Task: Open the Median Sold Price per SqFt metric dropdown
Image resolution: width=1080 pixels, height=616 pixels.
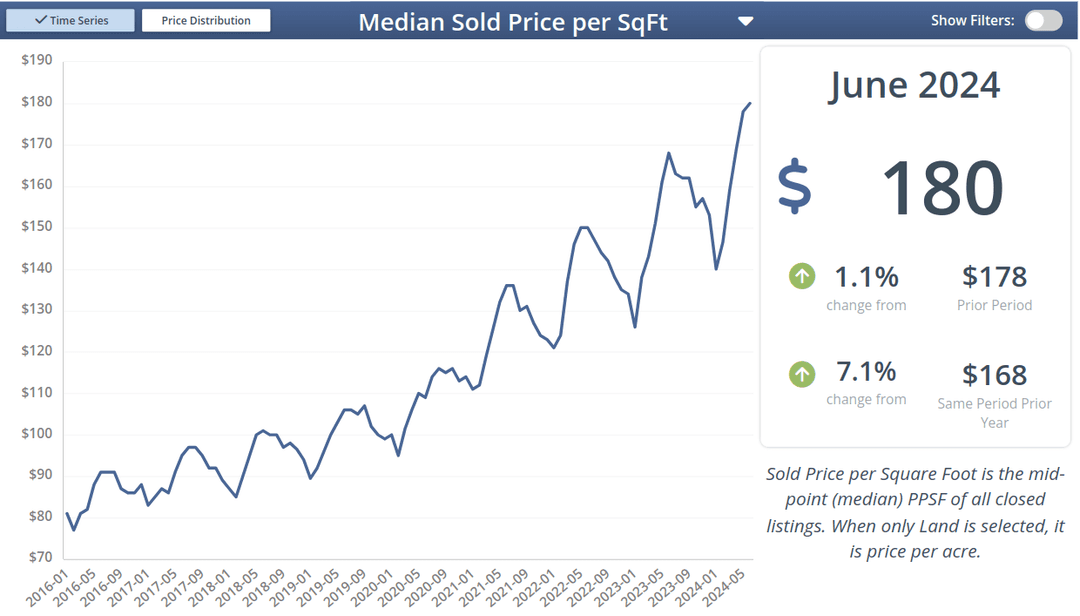Action: pyautogui.click(x=745, y=19)
